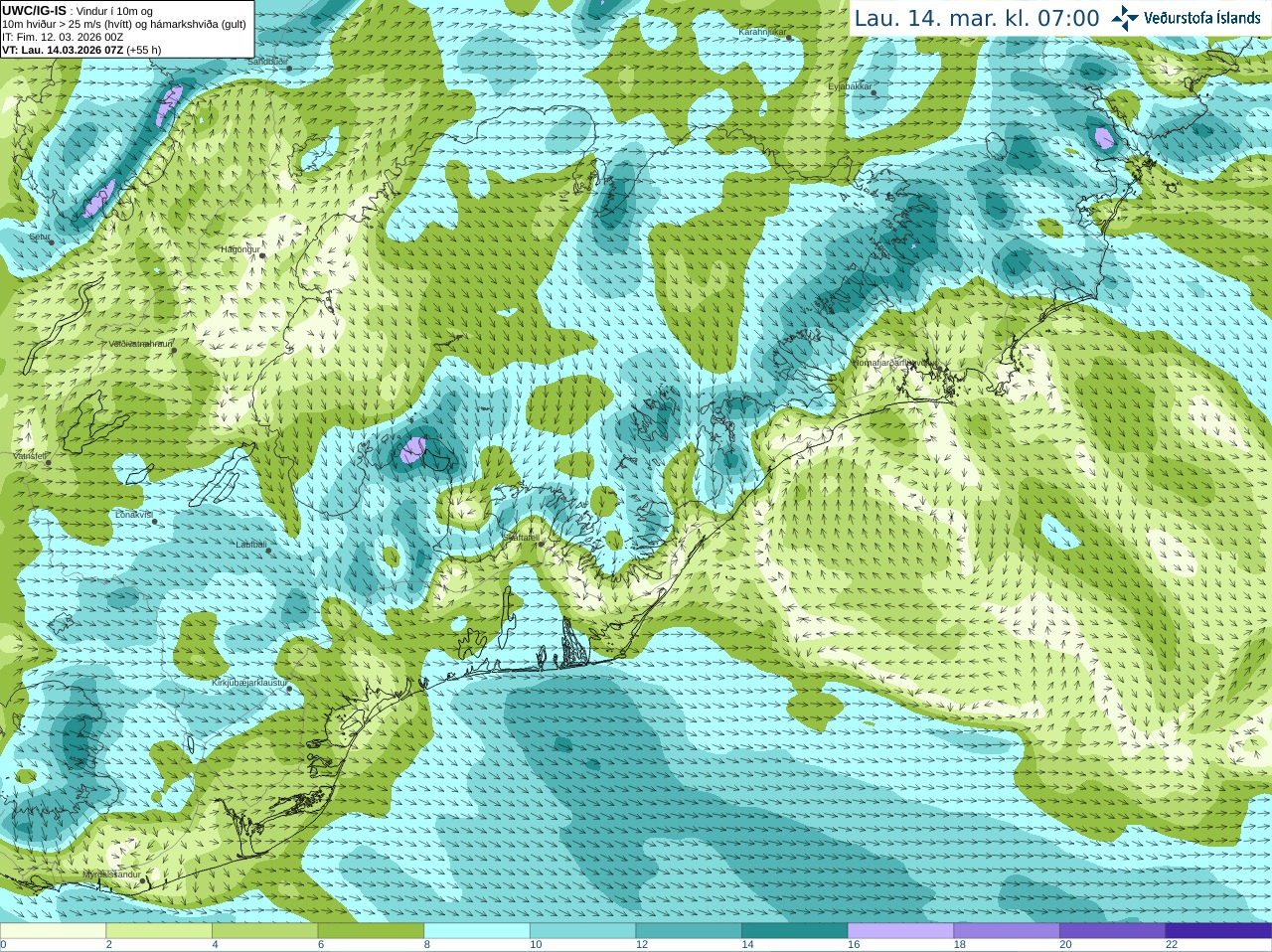The height and width of the screenshot is (952, 1272).
Task: Click the '16' value on the wind scale
Action: 854,944
